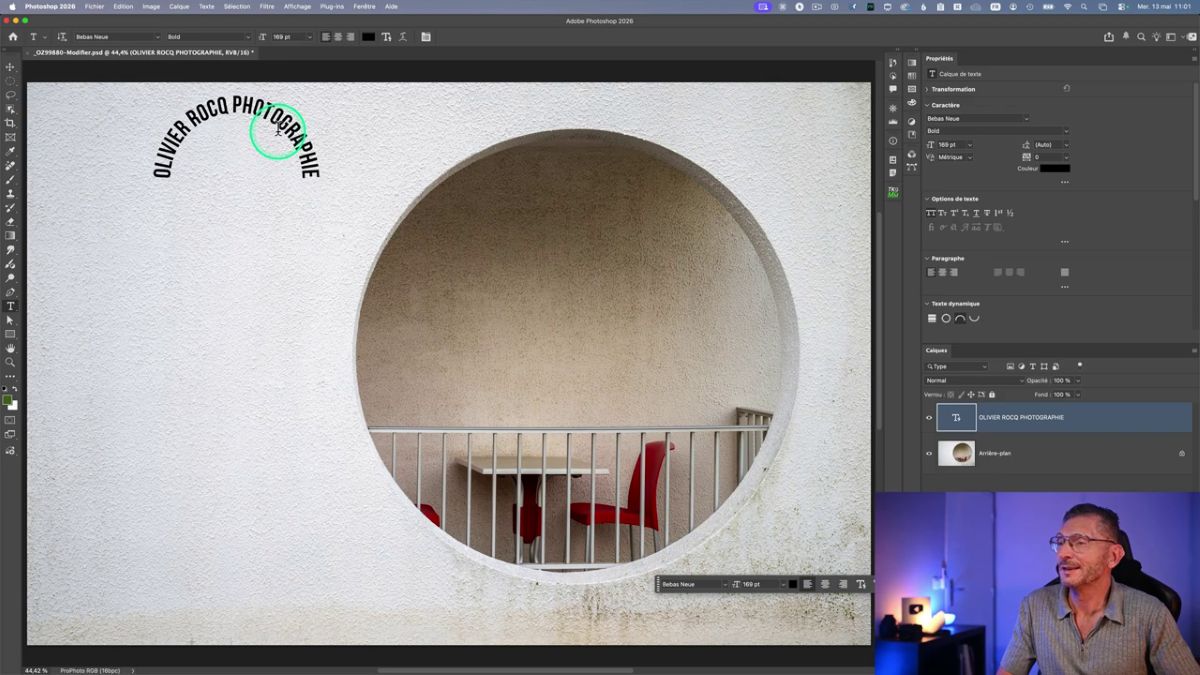Click the document tab _OZ99880-Modifier.psd
Screen dimensions: 1200x675
(143, 52)
